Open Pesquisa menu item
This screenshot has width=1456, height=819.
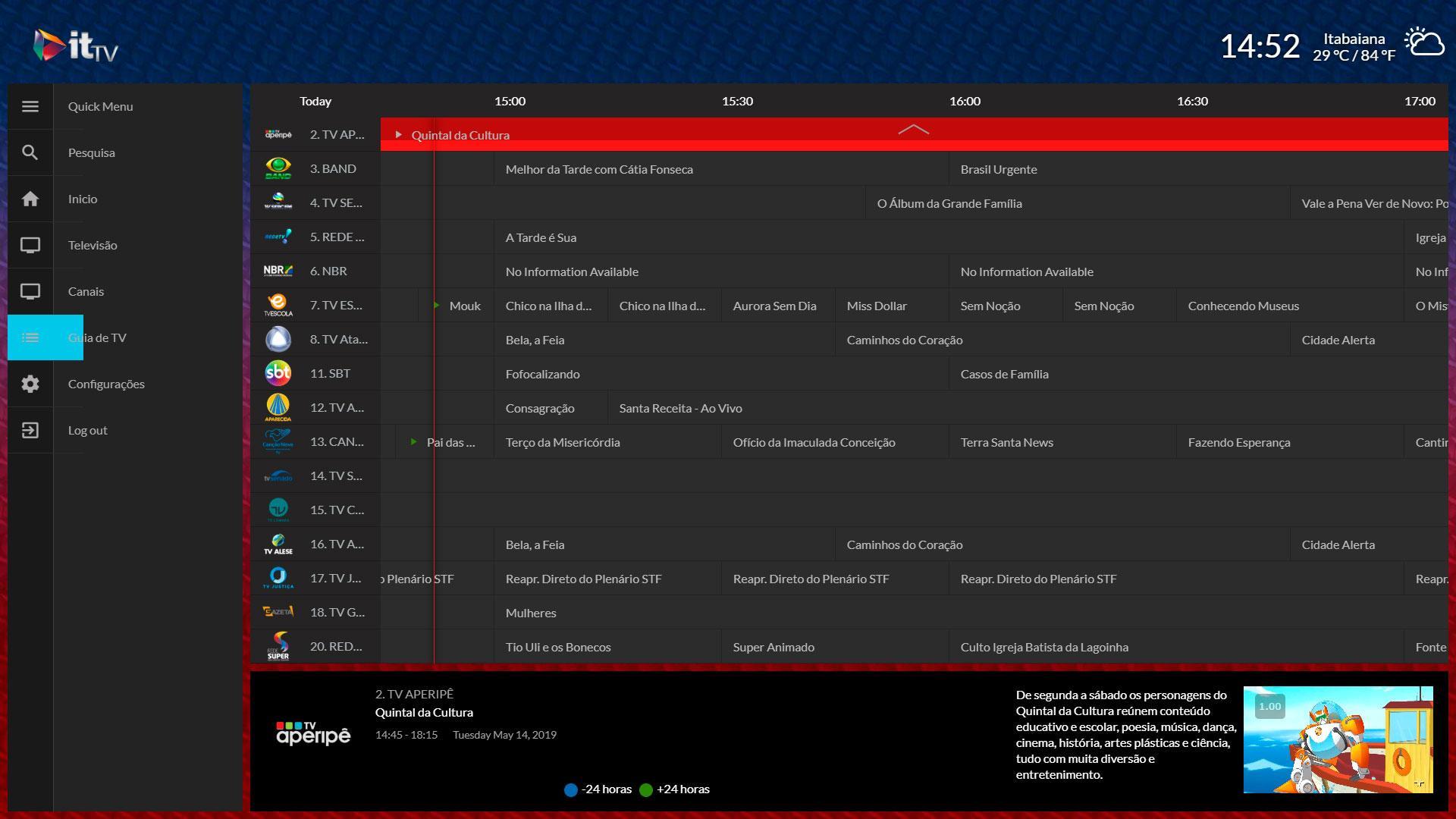click(92, 152)
